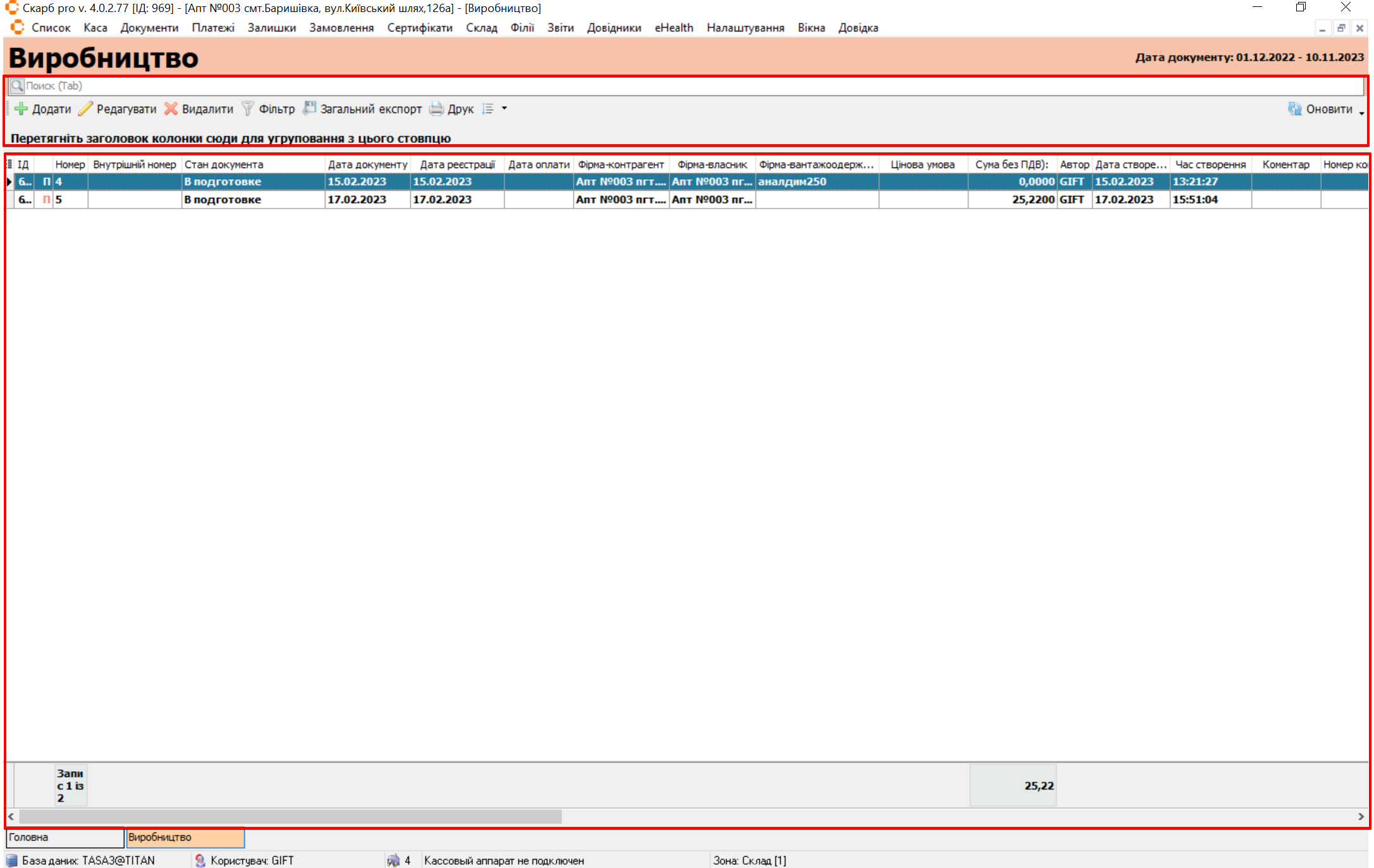The image size is (1374, 868).
Task: Click the red X Видалити icon
Action: 171,109
